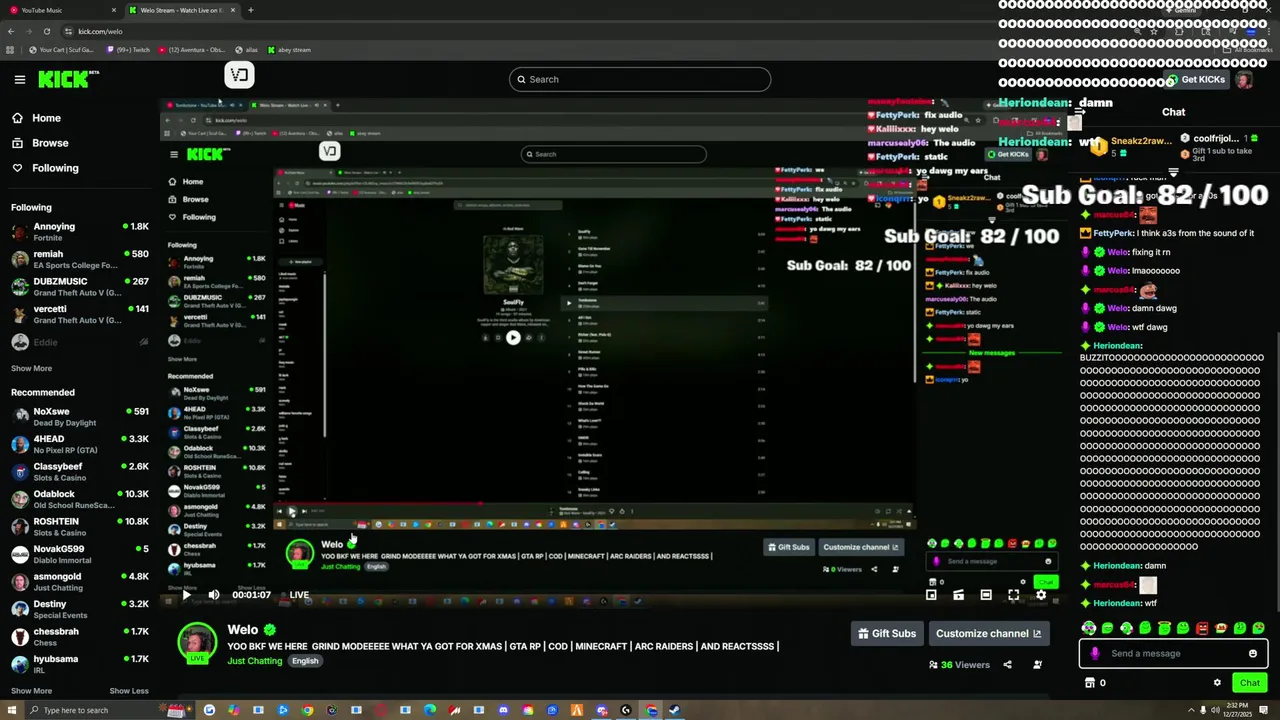Jump to LIVE in the player
Image resolution: width=1280 pixels, height=720 pixels.
tap(299, 595)
